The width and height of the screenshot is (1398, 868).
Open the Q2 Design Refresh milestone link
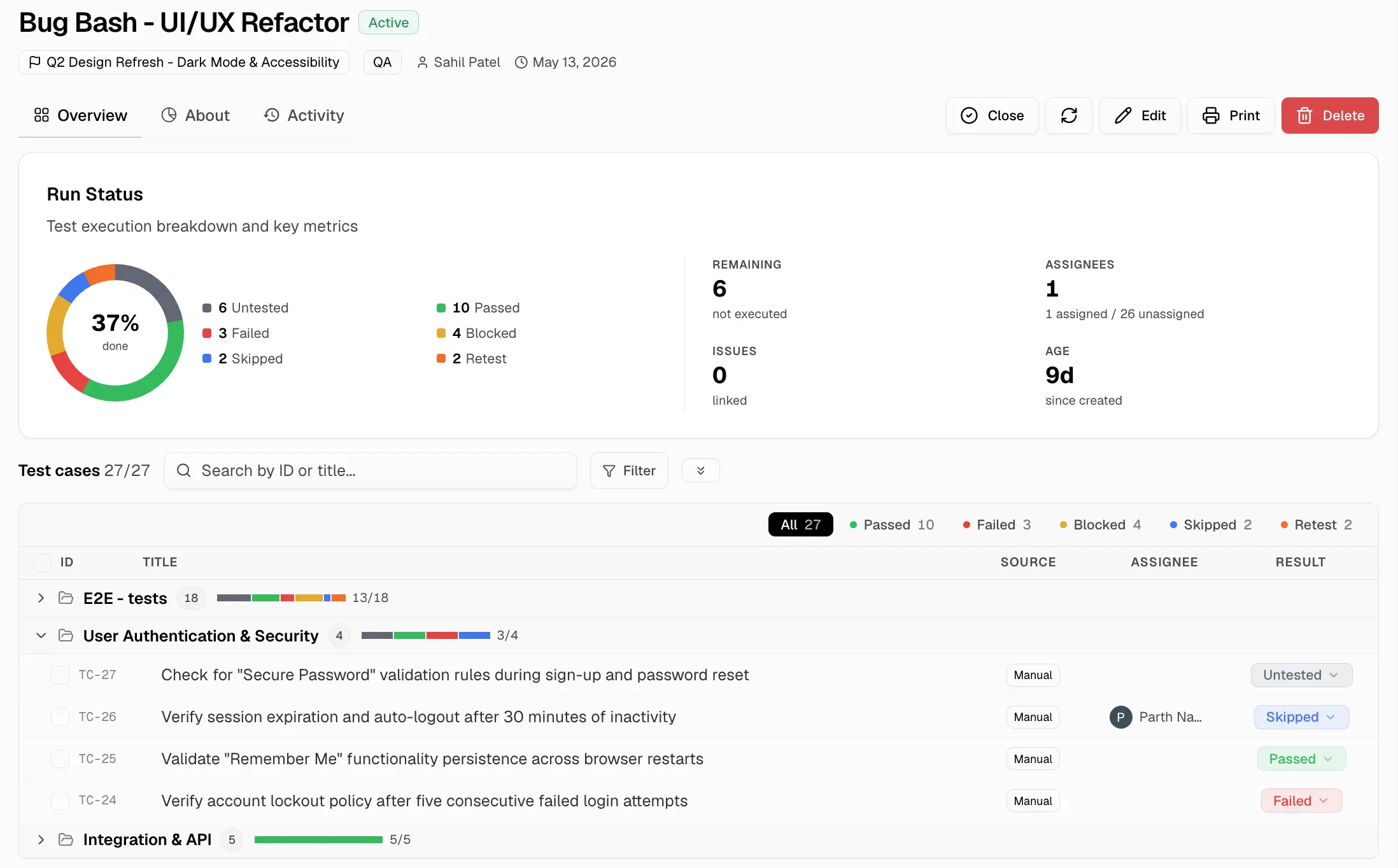click(x=184, y=62)
